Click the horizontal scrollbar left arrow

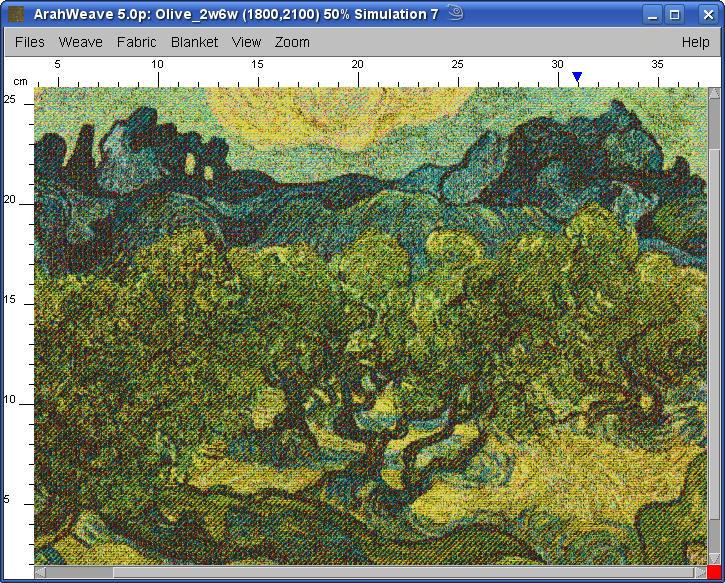[40, 573]
